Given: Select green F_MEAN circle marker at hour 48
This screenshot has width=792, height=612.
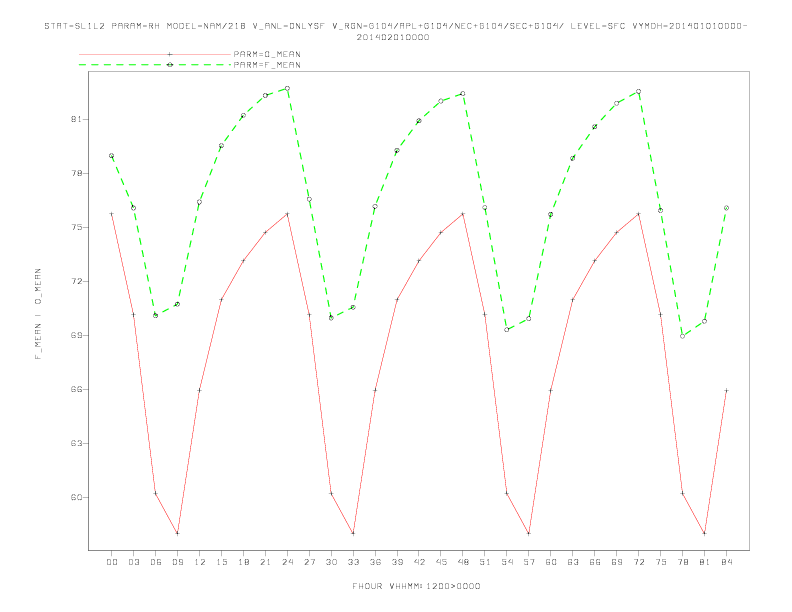Looking at the screenshot, I should (463, 94).
